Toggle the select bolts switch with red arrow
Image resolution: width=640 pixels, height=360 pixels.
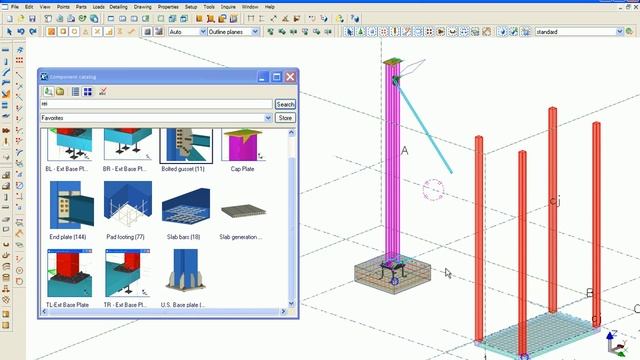pyautogui.click(x=440, y=31)
